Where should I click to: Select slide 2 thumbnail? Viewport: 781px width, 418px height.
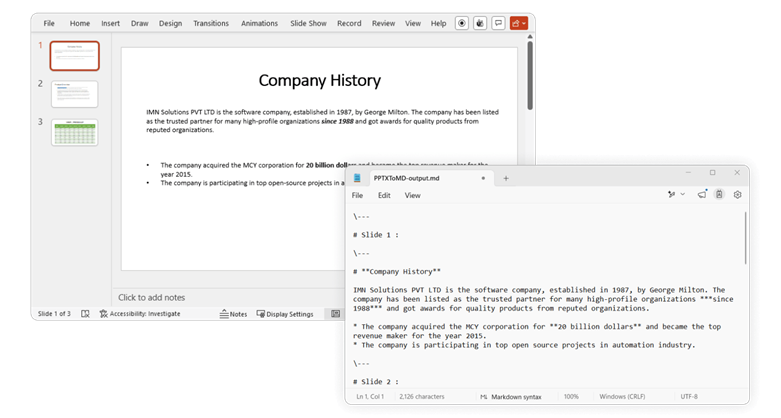click(75, 94)
